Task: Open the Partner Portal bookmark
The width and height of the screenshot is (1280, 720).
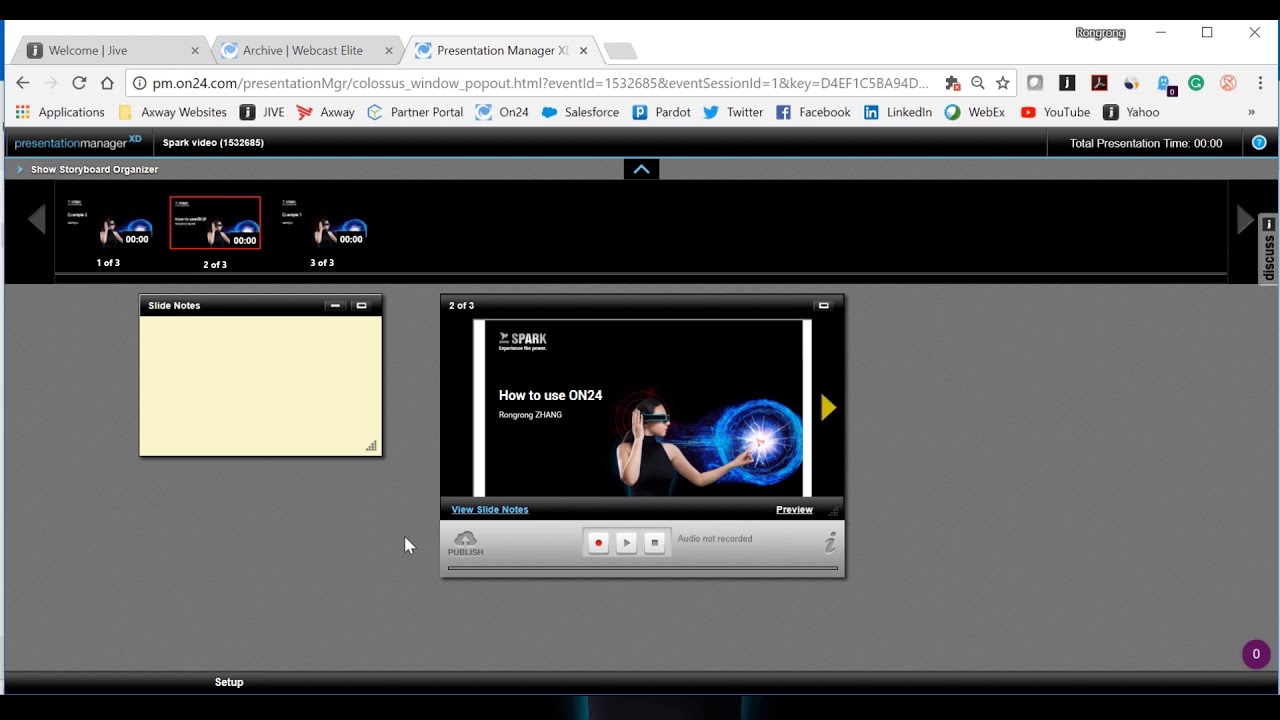Action: [x=415, y=112]
